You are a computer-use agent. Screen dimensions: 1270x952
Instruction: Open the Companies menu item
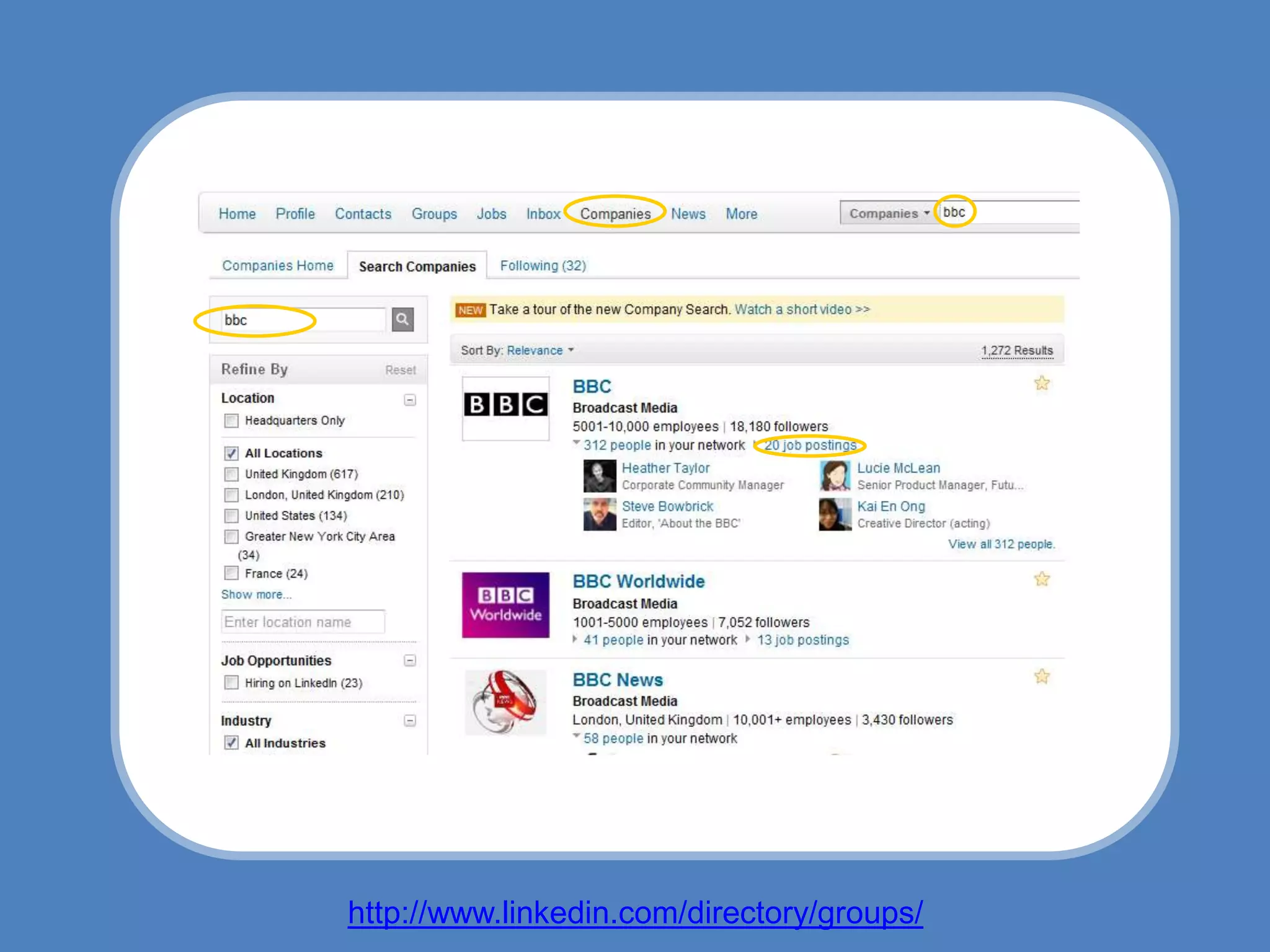click(615, 214)
